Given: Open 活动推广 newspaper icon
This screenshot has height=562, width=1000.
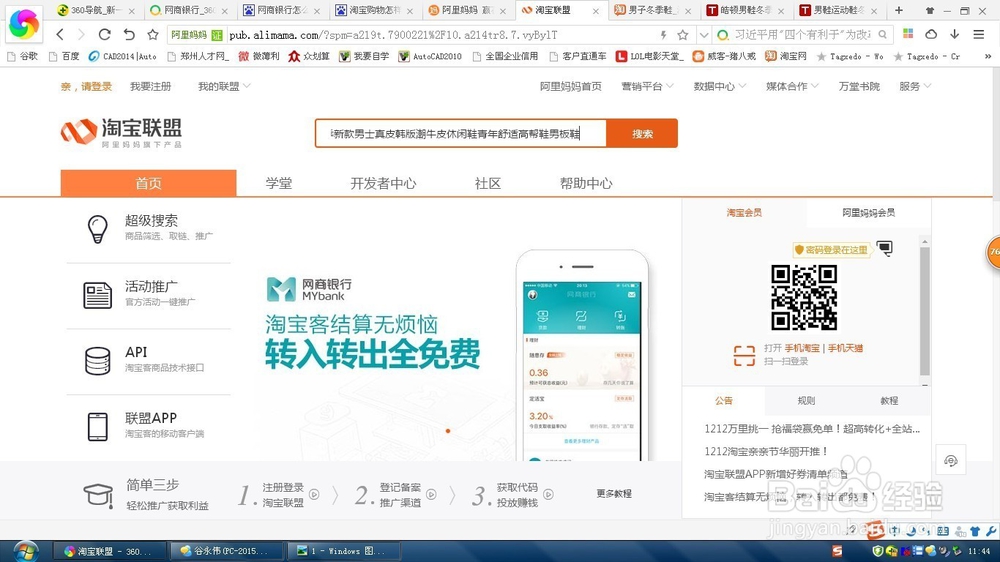Looking at the screenshot, I should click(98, 295).
